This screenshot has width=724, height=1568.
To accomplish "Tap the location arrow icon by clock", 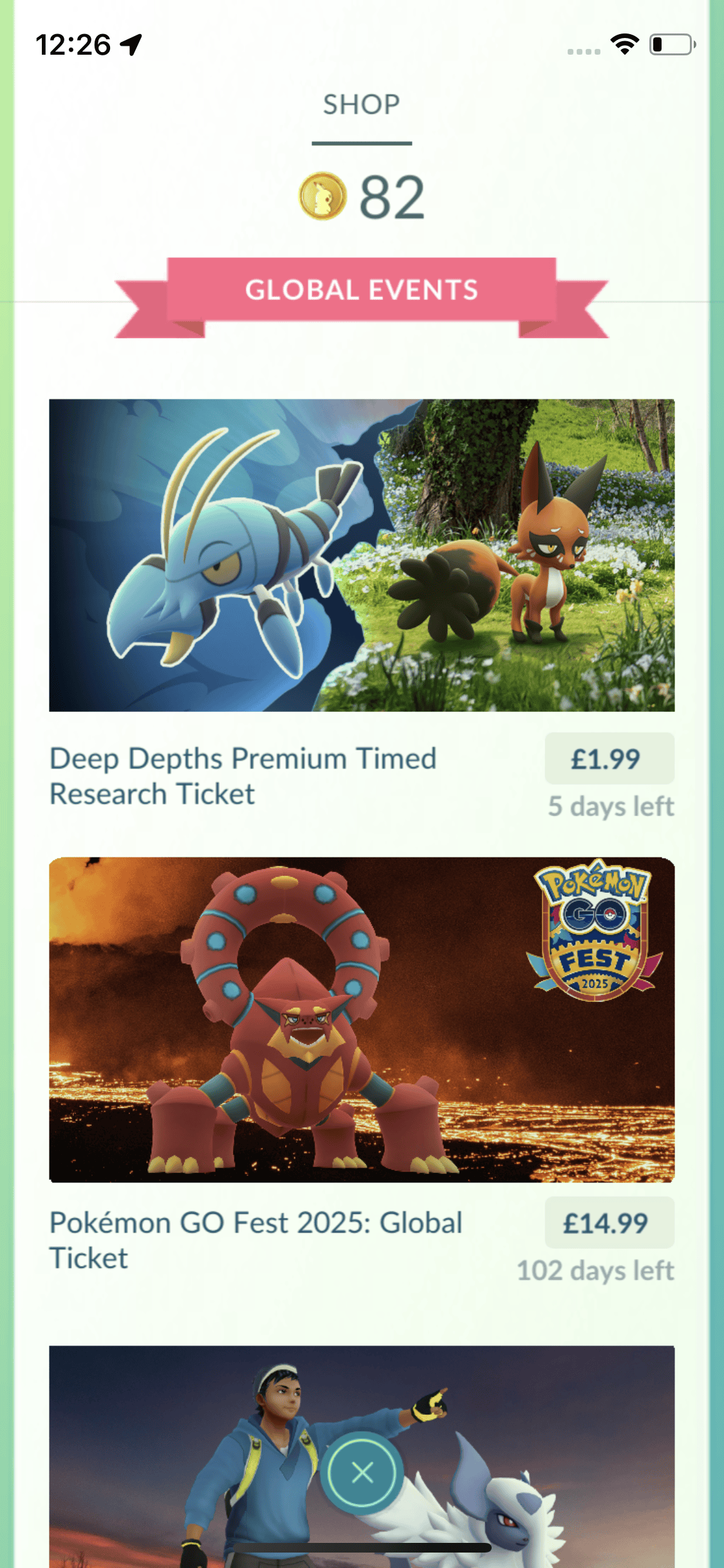I will tap(131, 44).
